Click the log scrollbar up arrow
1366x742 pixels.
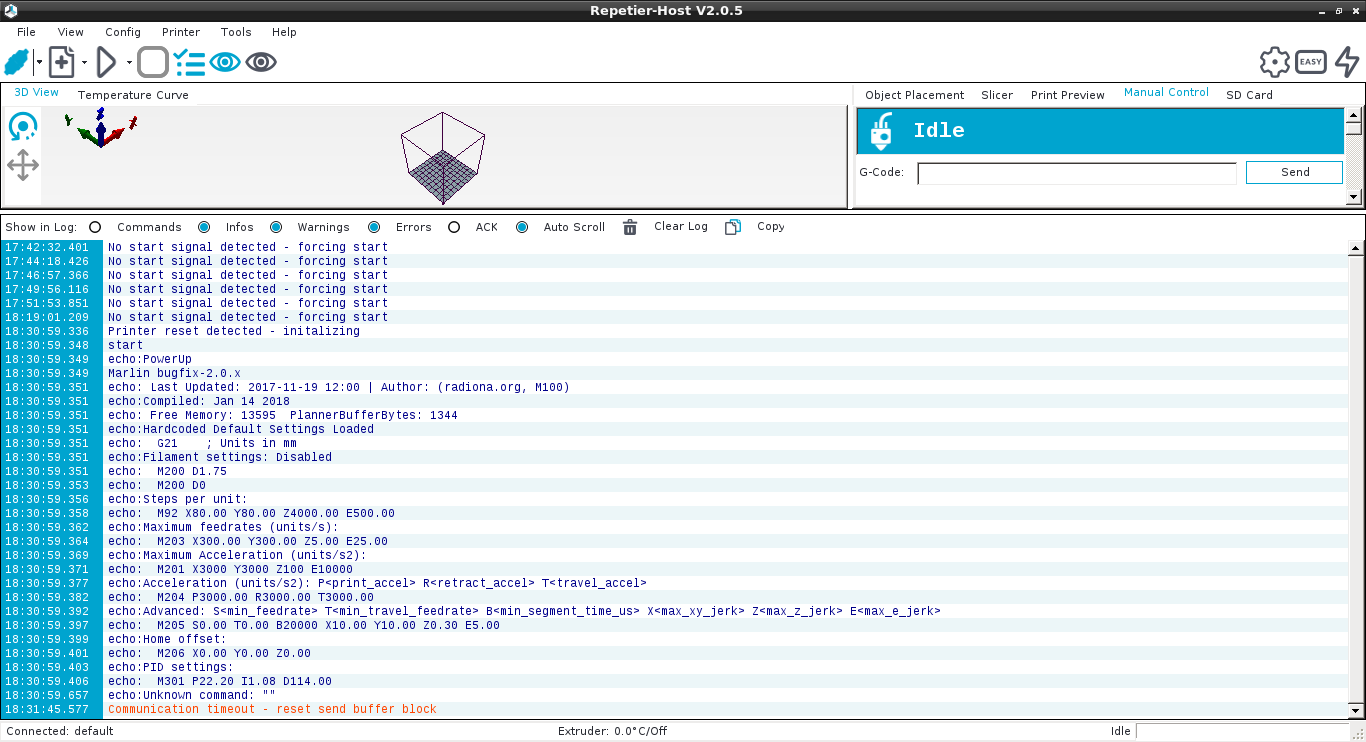[1356, 247]
